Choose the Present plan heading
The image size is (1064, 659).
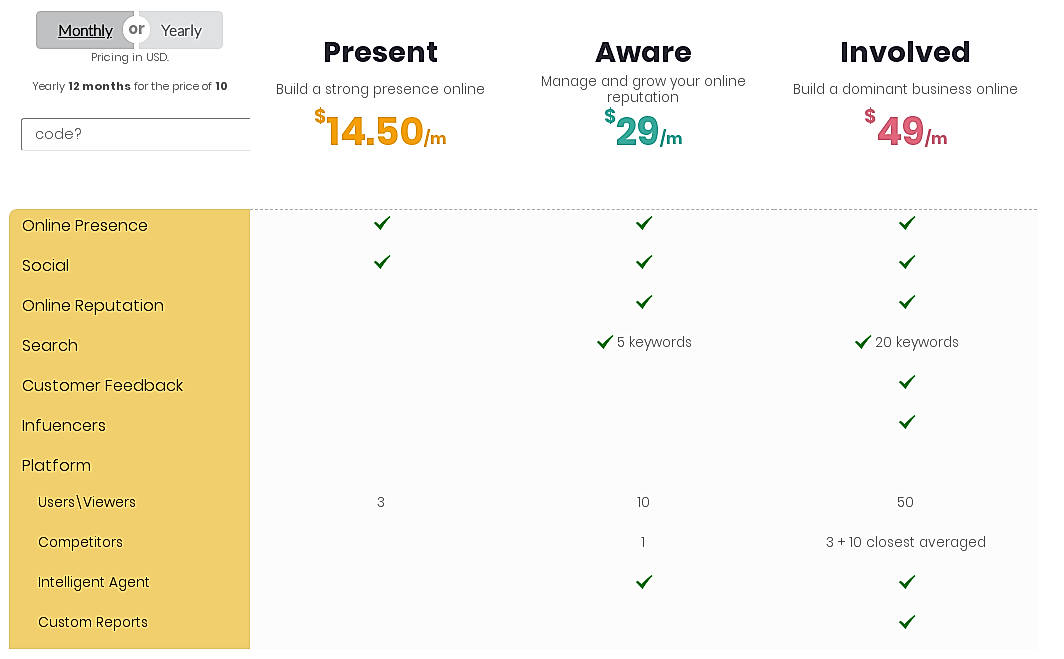pos(381,52)
